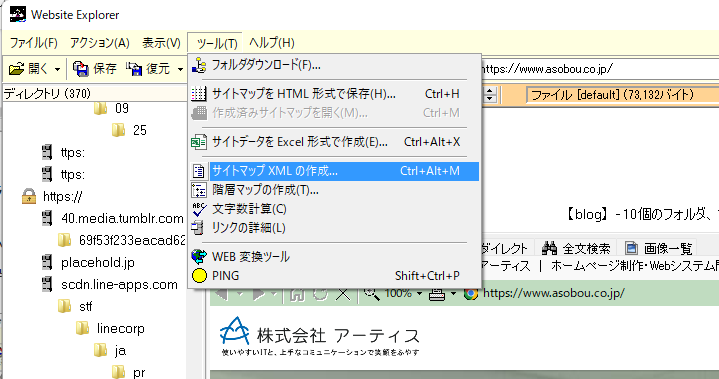Click the 復元 restore toolbar button

(149, 69)
